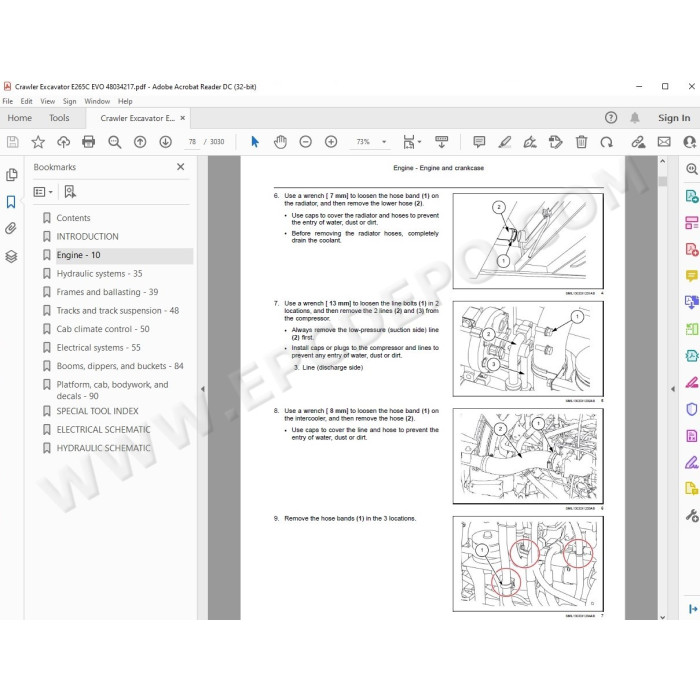The height and width of the screenshot is (700, 700).
Task: Open ELECTRICAL SCHEMATIC bookmark
Action: pos(103,429)
